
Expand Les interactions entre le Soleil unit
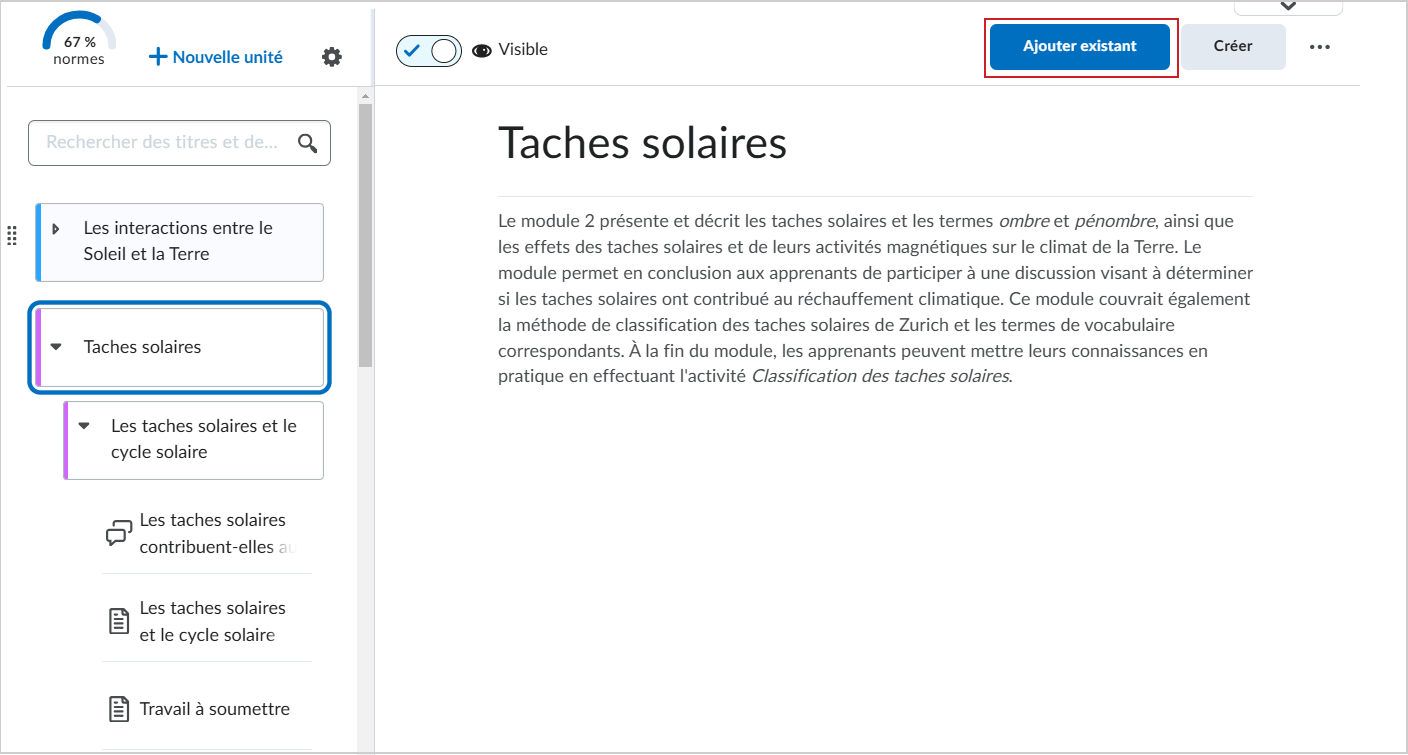click(x=56, y=229)
